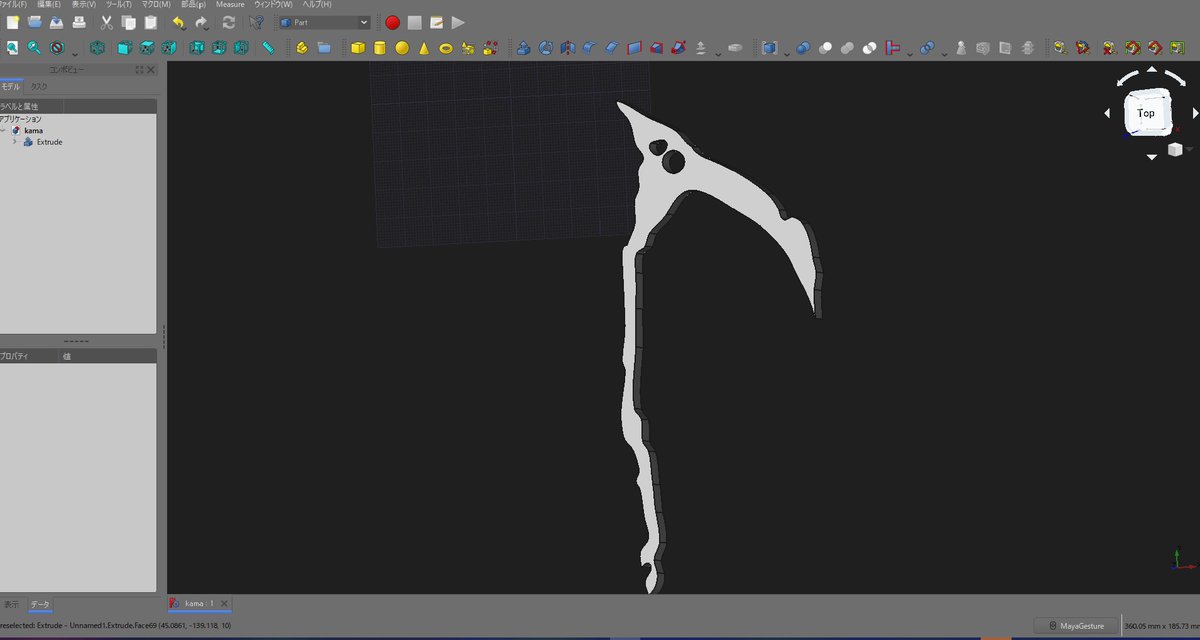Select the Extrude tool icon
Image resolution: width=1200 pixels, height=640 pixels.
coord(523,47)
